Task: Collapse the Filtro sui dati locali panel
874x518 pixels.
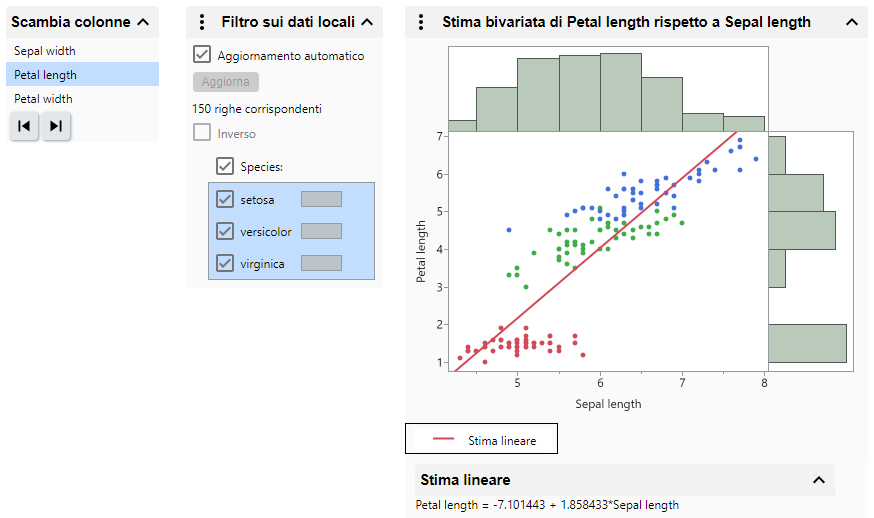Action: [x=366, y=21]
